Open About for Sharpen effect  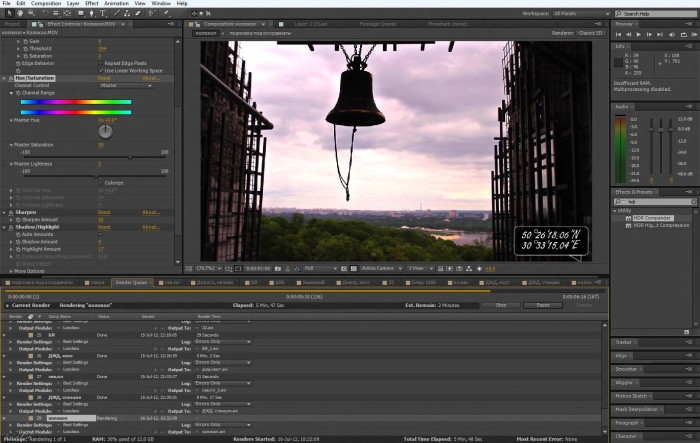coord(151,213)
